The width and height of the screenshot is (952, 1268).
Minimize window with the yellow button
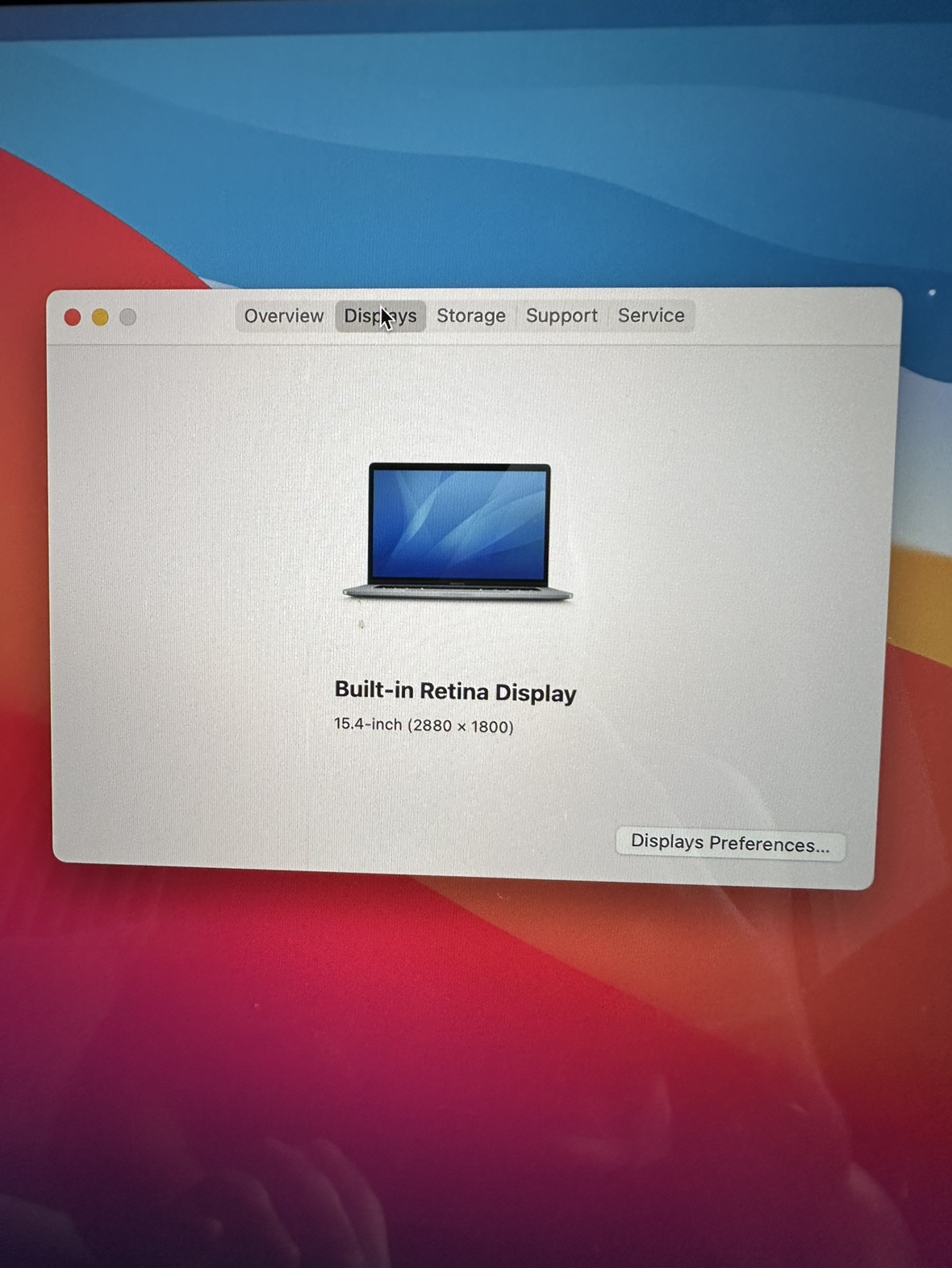(x=100, y=317)
